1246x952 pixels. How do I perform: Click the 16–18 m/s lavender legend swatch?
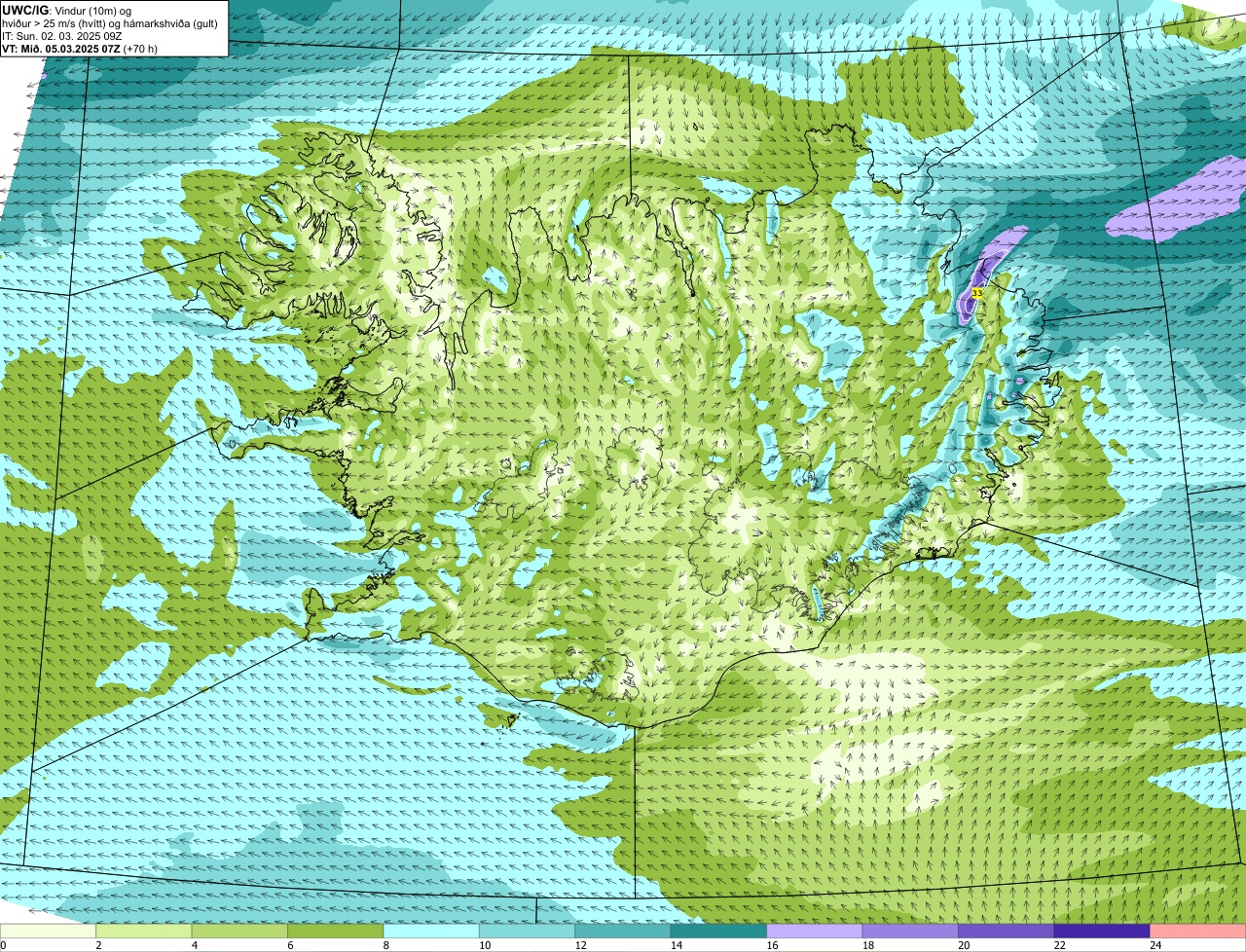815,931
